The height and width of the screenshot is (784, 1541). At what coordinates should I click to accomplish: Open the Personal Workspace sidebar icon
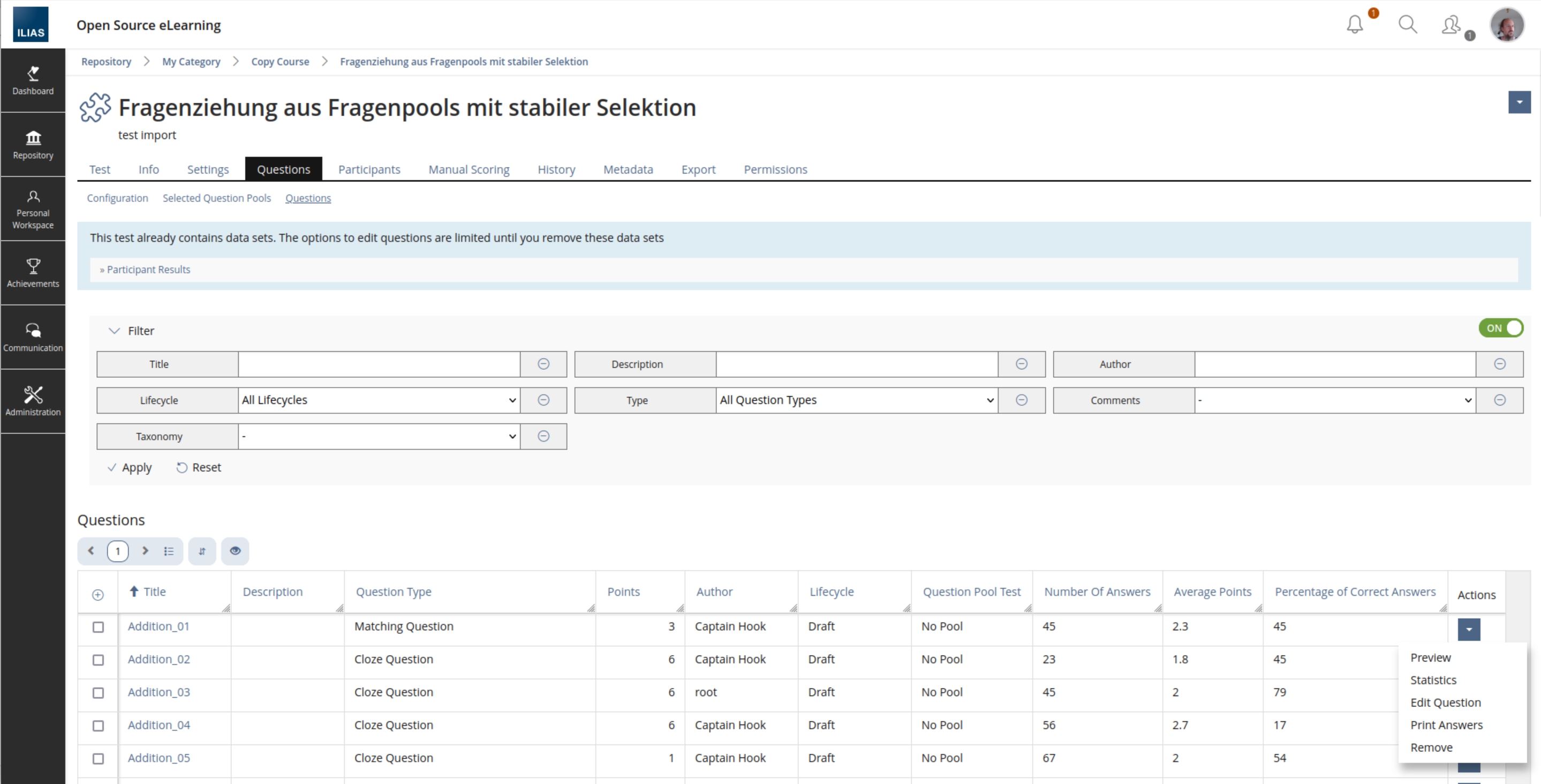[x=33, y=208]
